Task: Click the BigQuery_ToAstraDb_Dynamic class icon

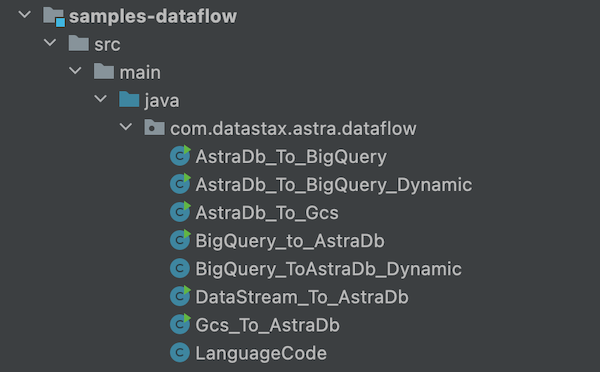Action: tap(180, 268)
